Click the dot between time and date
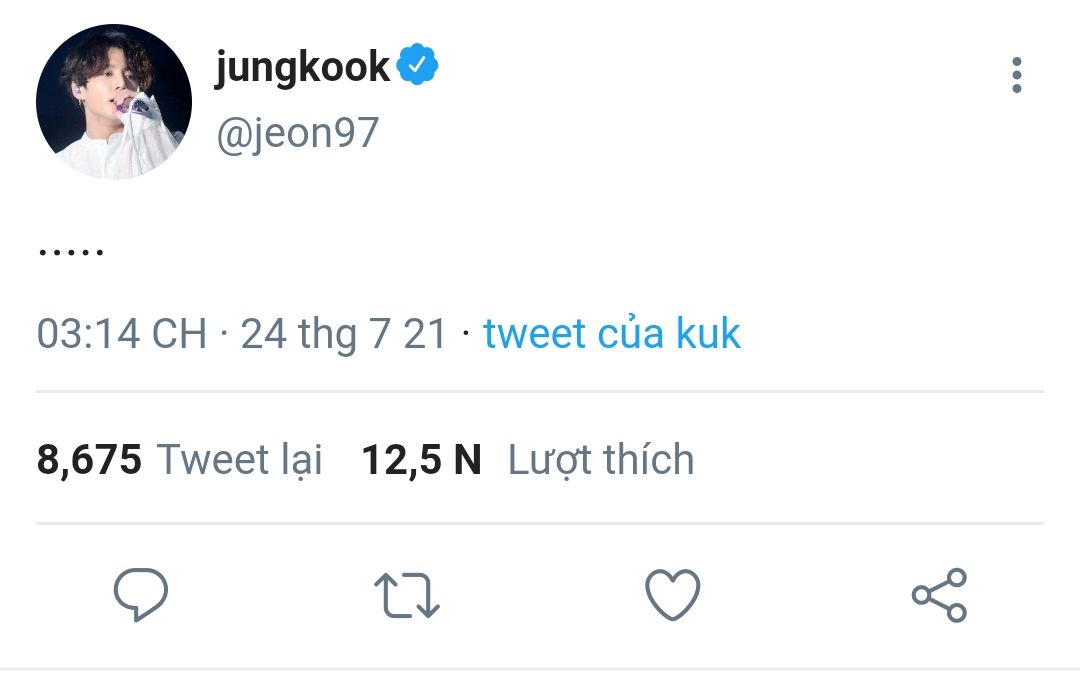 point(224,334)
